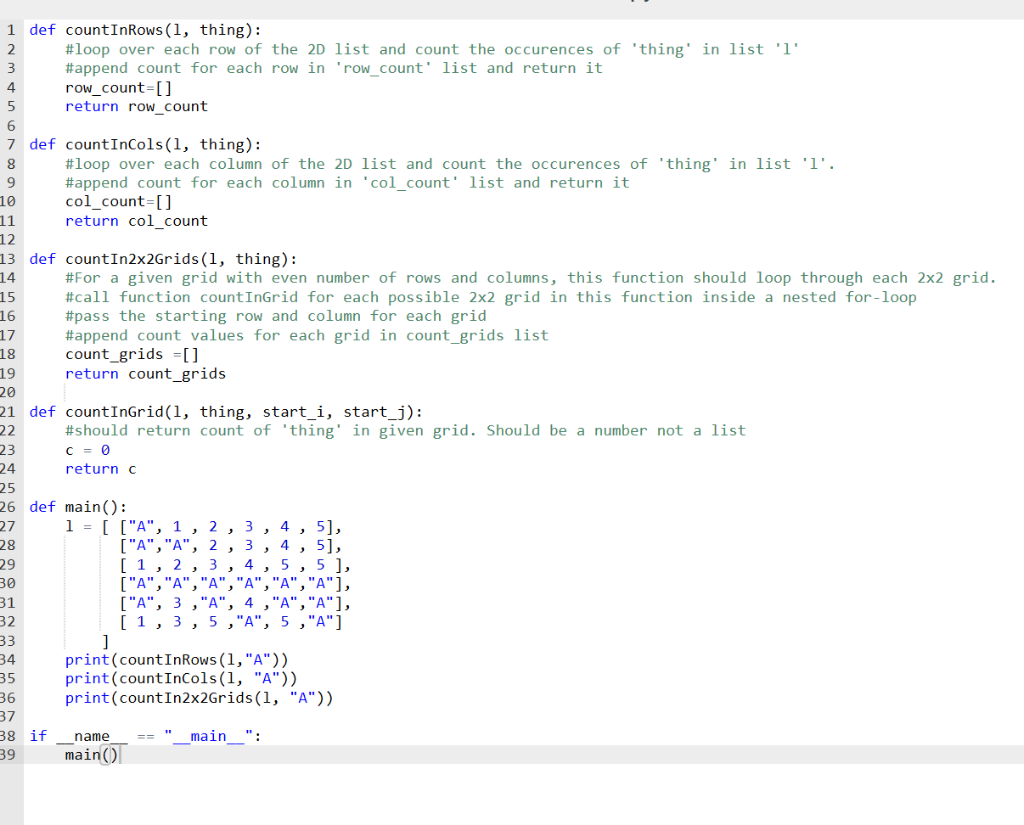Click line number 13 in the gutter
Image resolution: width=1024 pixels, height=825 pixels.
click(x=9, y=258)
